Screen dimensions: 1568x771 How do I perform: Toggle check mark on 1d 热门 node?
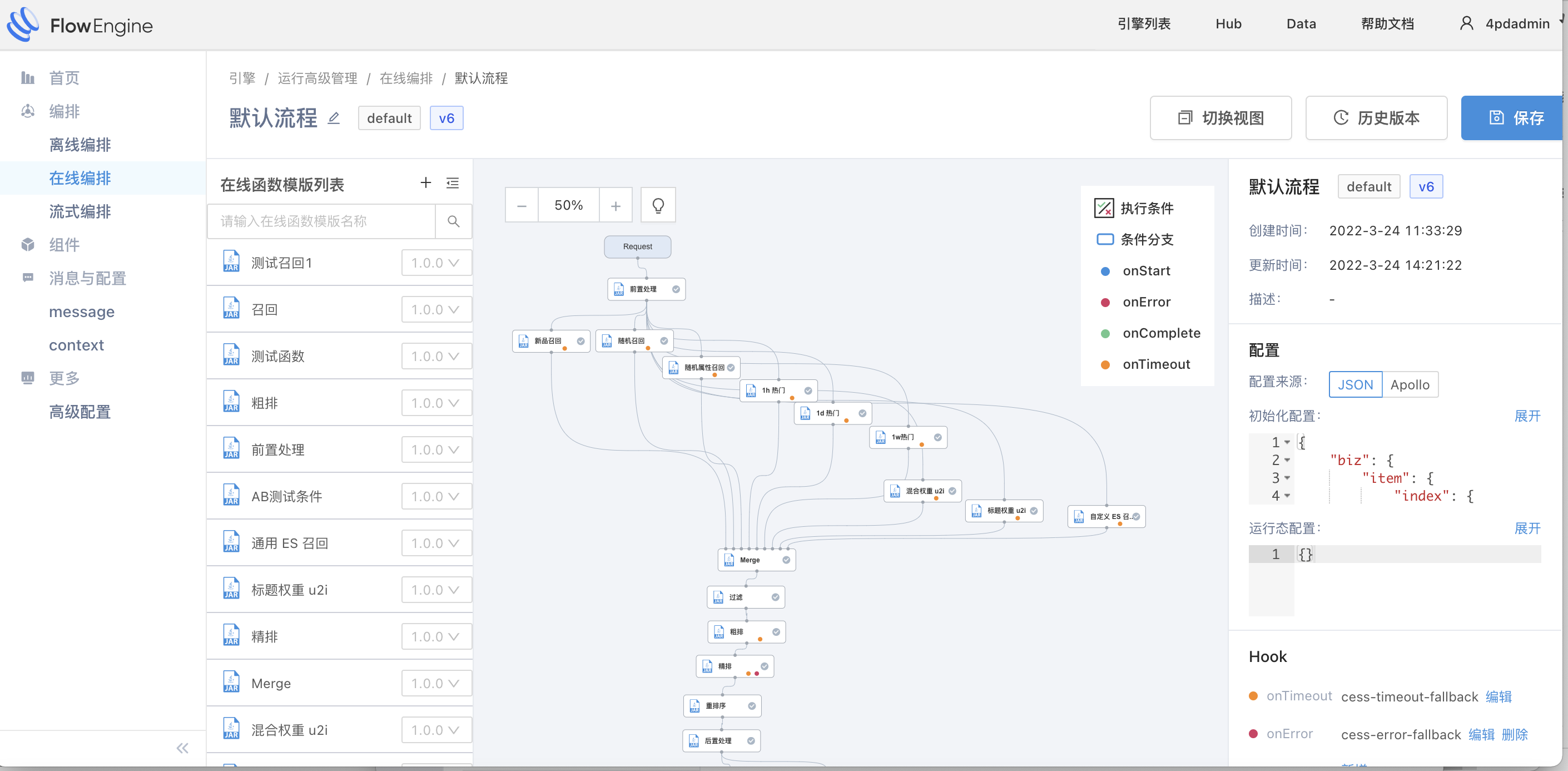(x=862, y=413)
